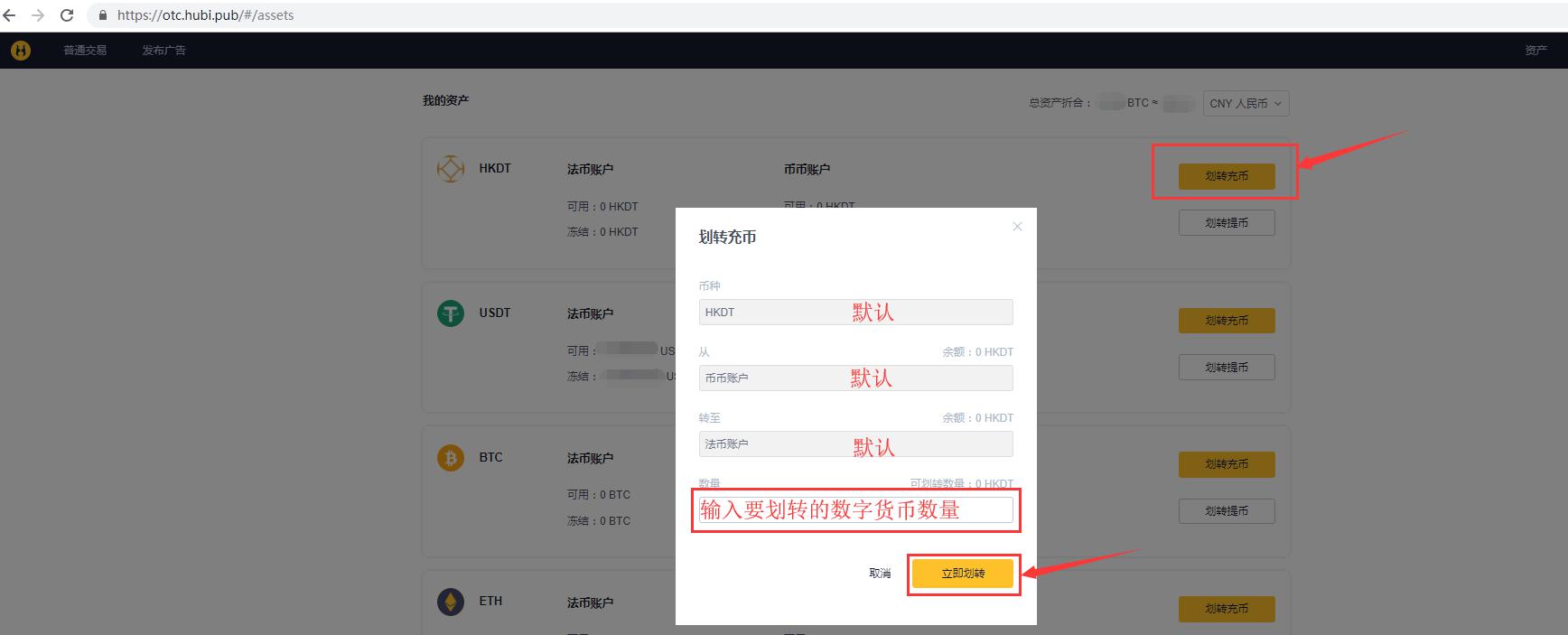Click the 数量 amount input field
The height and width of the screenshot is (635, 1568).
[x=855, y=509]
